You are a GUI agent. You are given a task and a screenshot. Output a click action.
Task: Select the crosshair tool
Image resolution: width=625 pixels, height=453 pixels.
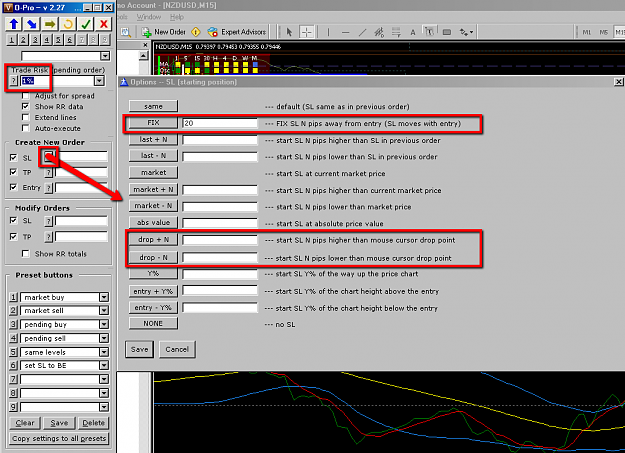point(306,32)
